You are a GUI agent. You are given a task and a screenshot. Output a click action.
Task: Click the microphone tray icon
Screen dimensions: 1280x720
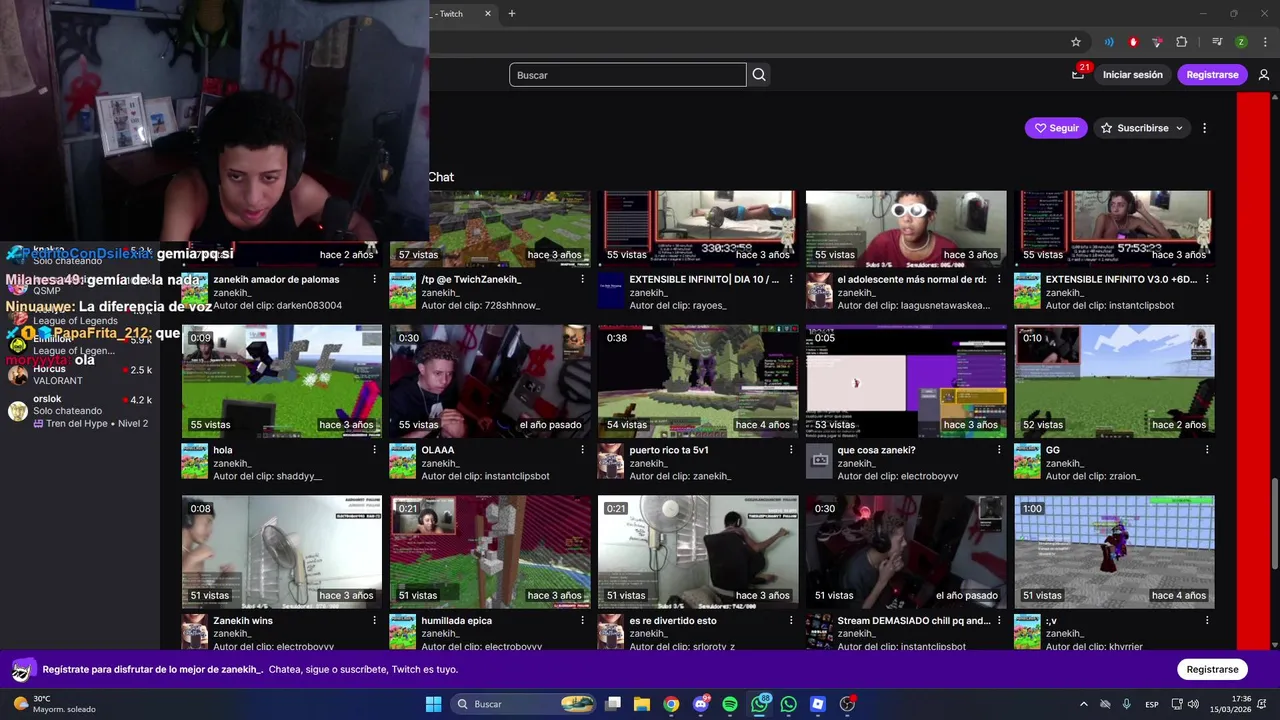point(1127,704)
